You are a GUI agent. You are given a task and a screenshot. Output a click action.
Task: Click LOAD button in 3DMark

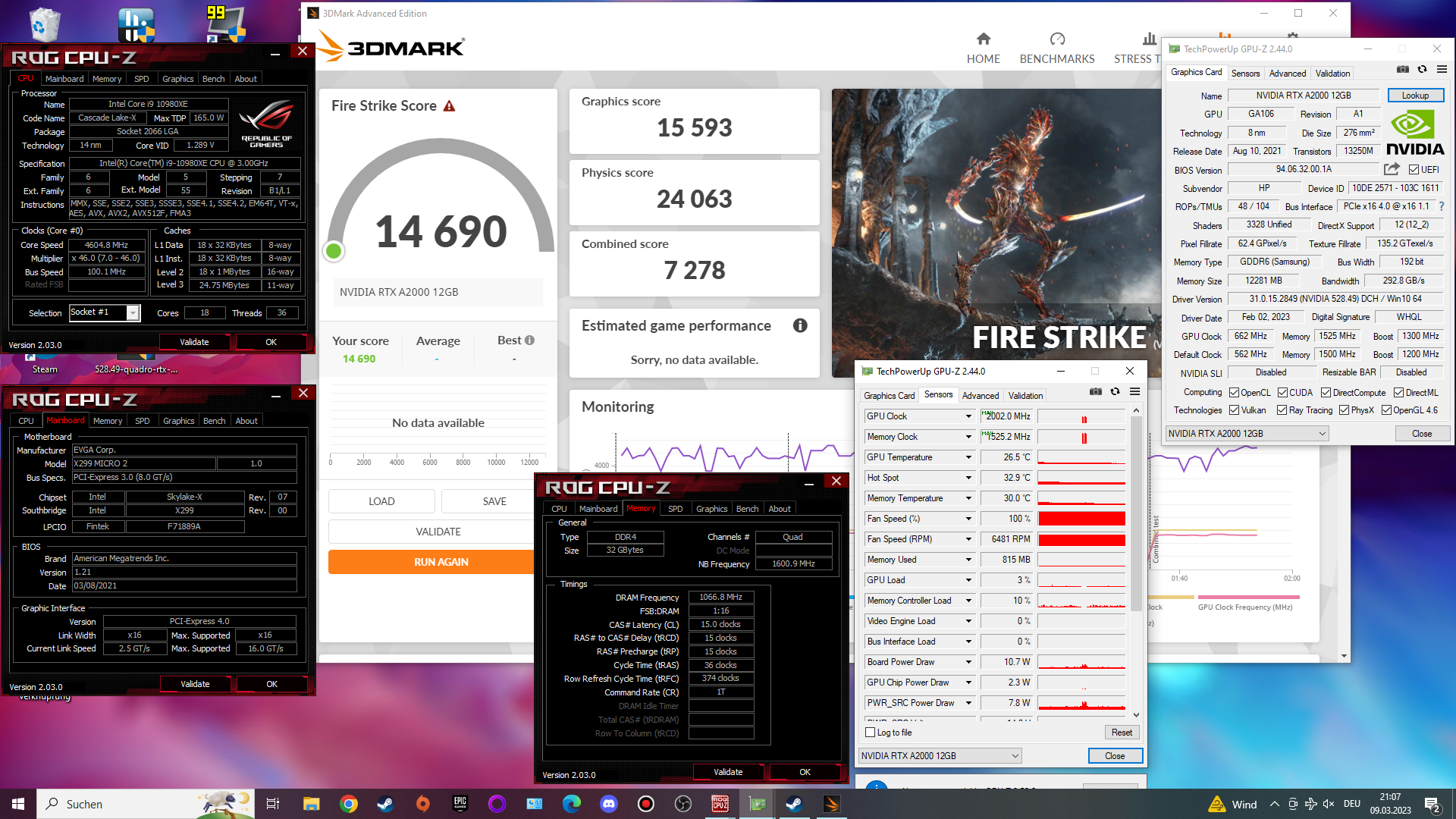381,501
